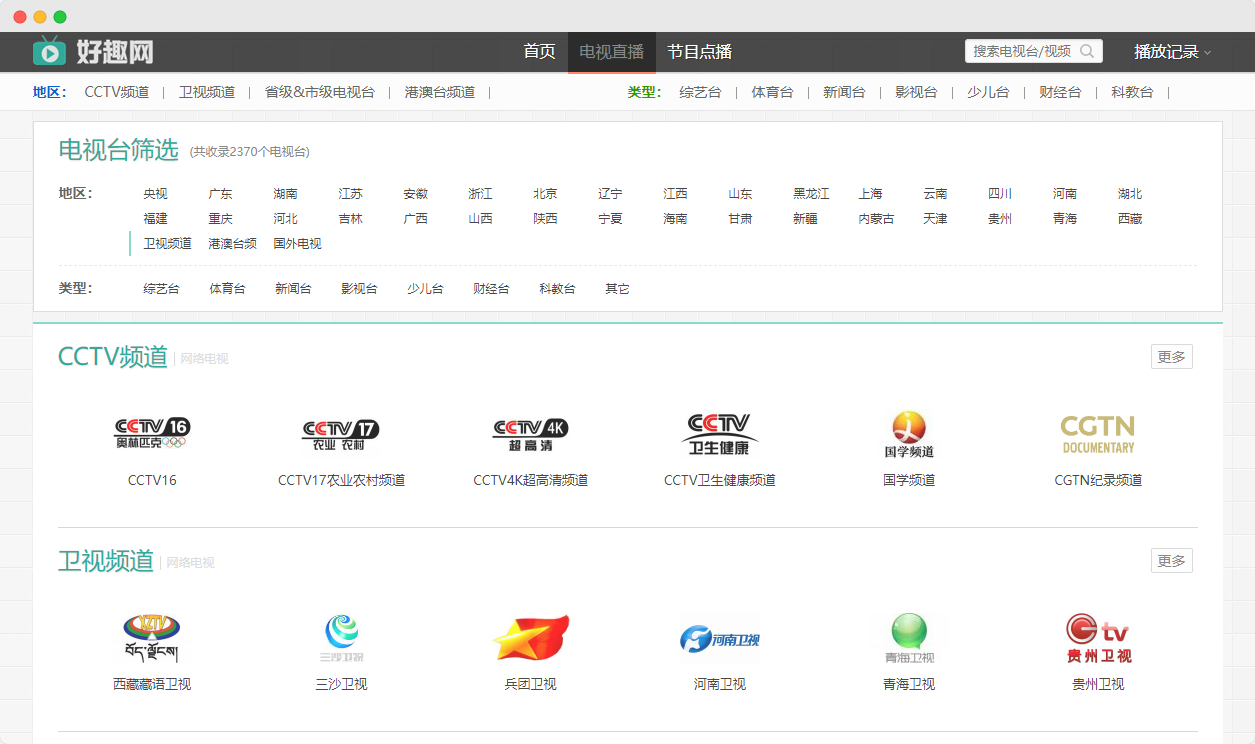
Task: Select 财经台 in top type bar
Action: pyautogui.click(x=1060, y=92)
